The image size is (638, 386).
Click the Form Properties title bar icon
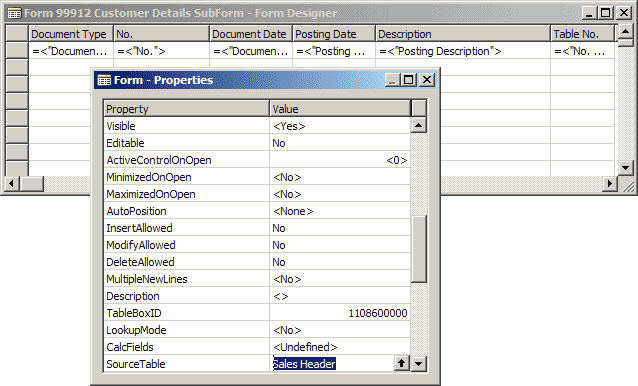(104, 80)
